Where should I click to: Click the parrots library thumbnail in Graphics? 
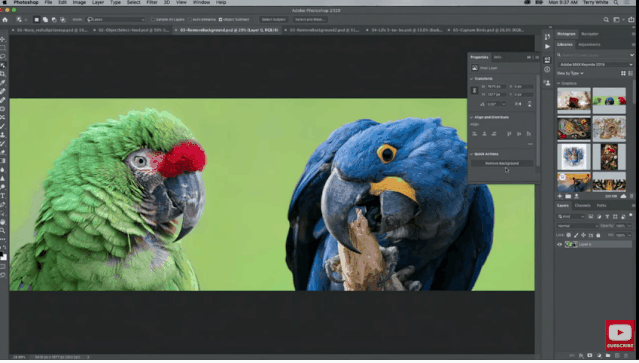[x=609, y=100]
